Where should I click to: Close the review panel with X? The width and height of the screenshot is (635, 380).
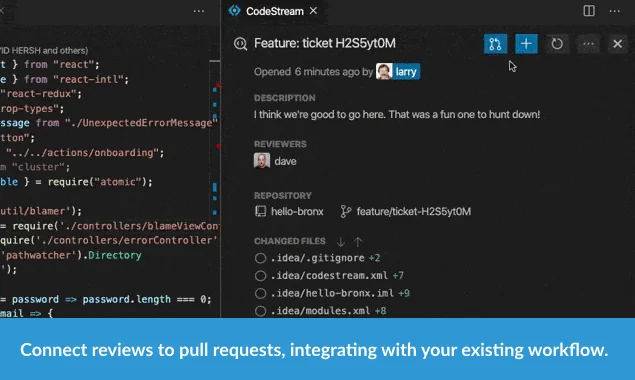click(617, 44)
